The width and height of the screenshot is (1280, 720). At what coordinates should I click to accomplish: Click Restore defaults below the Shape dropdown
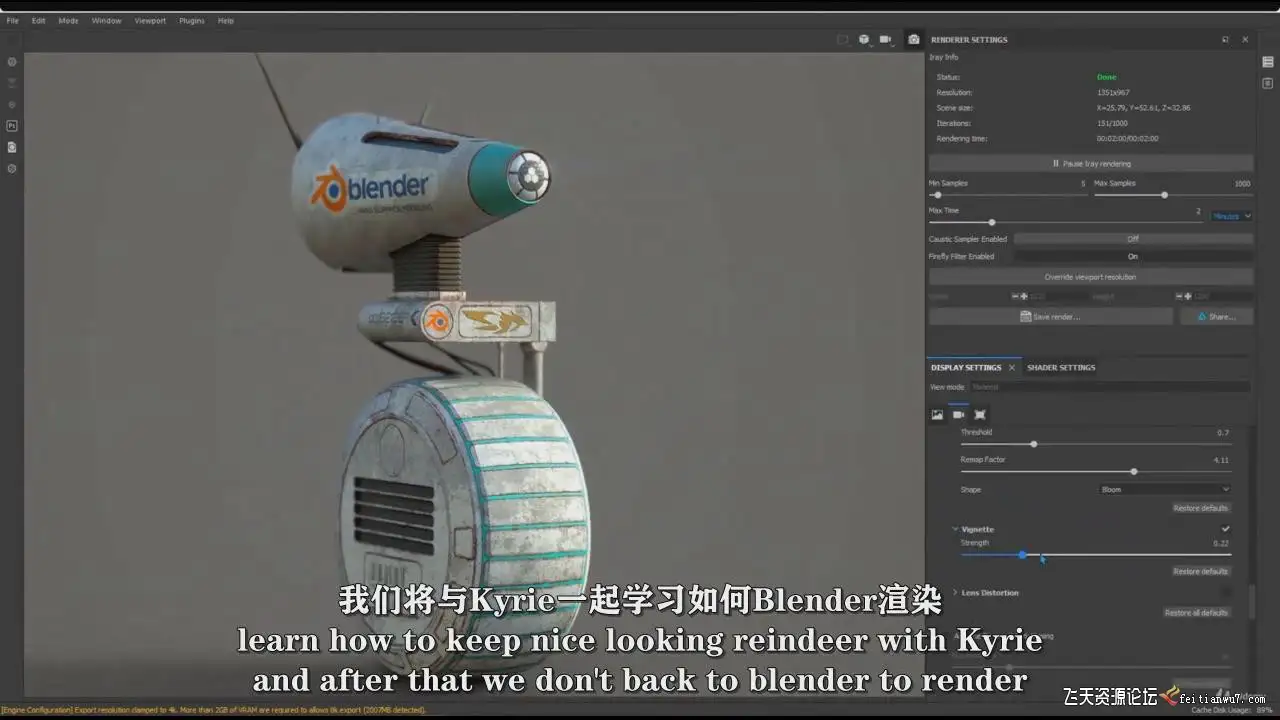click(1200, 508)
